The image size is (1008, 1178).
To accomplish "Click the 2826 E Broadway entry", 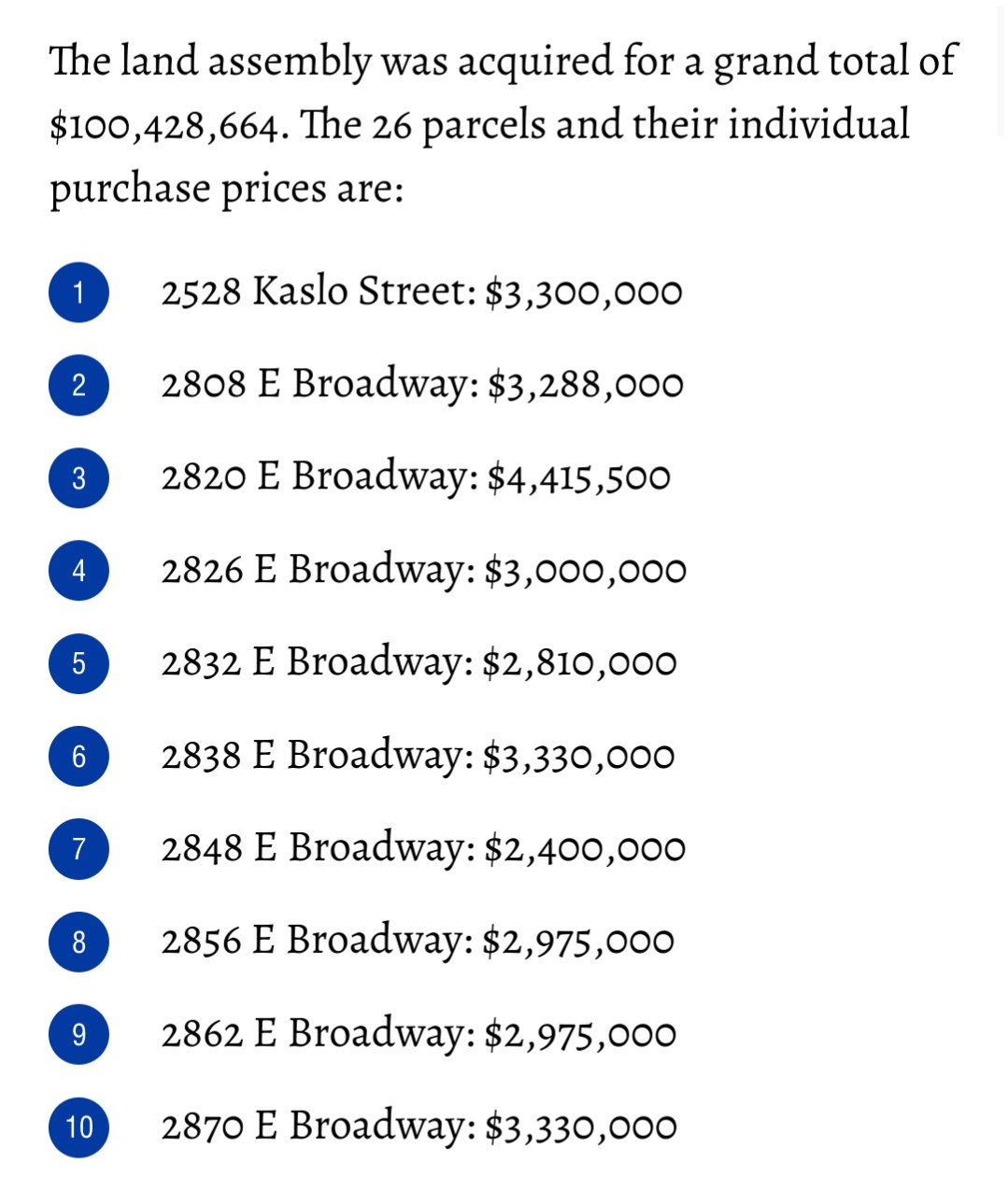I will point(423,569).
